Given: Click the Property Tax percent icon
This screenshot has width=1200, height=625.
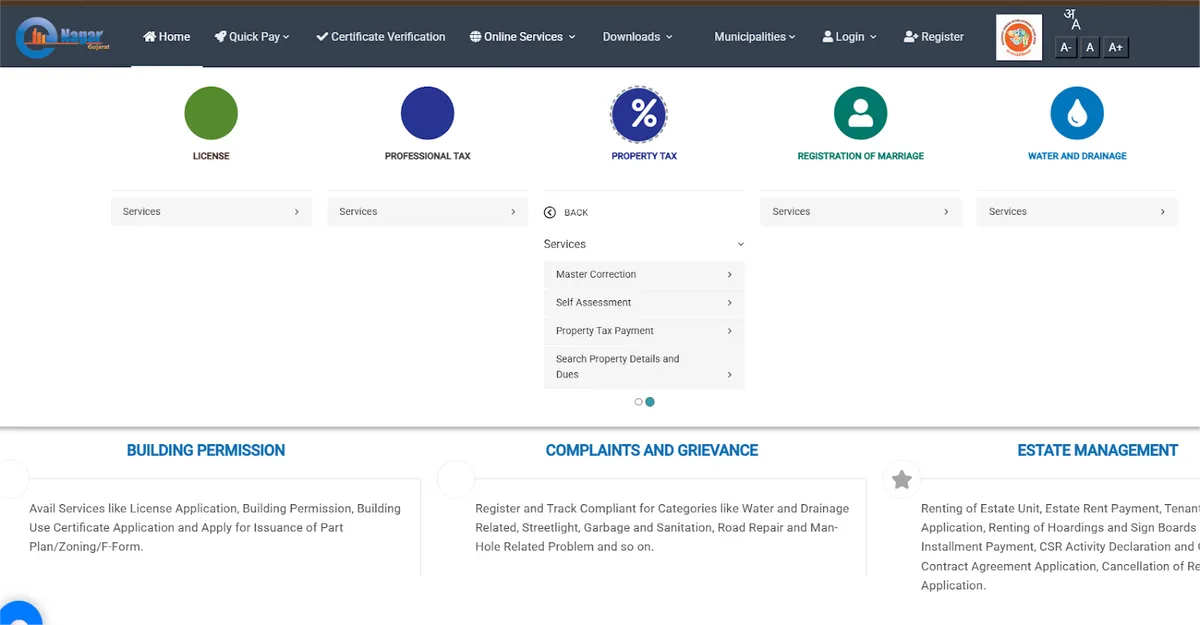Looking at the screenshot, I should pos(644,114).
